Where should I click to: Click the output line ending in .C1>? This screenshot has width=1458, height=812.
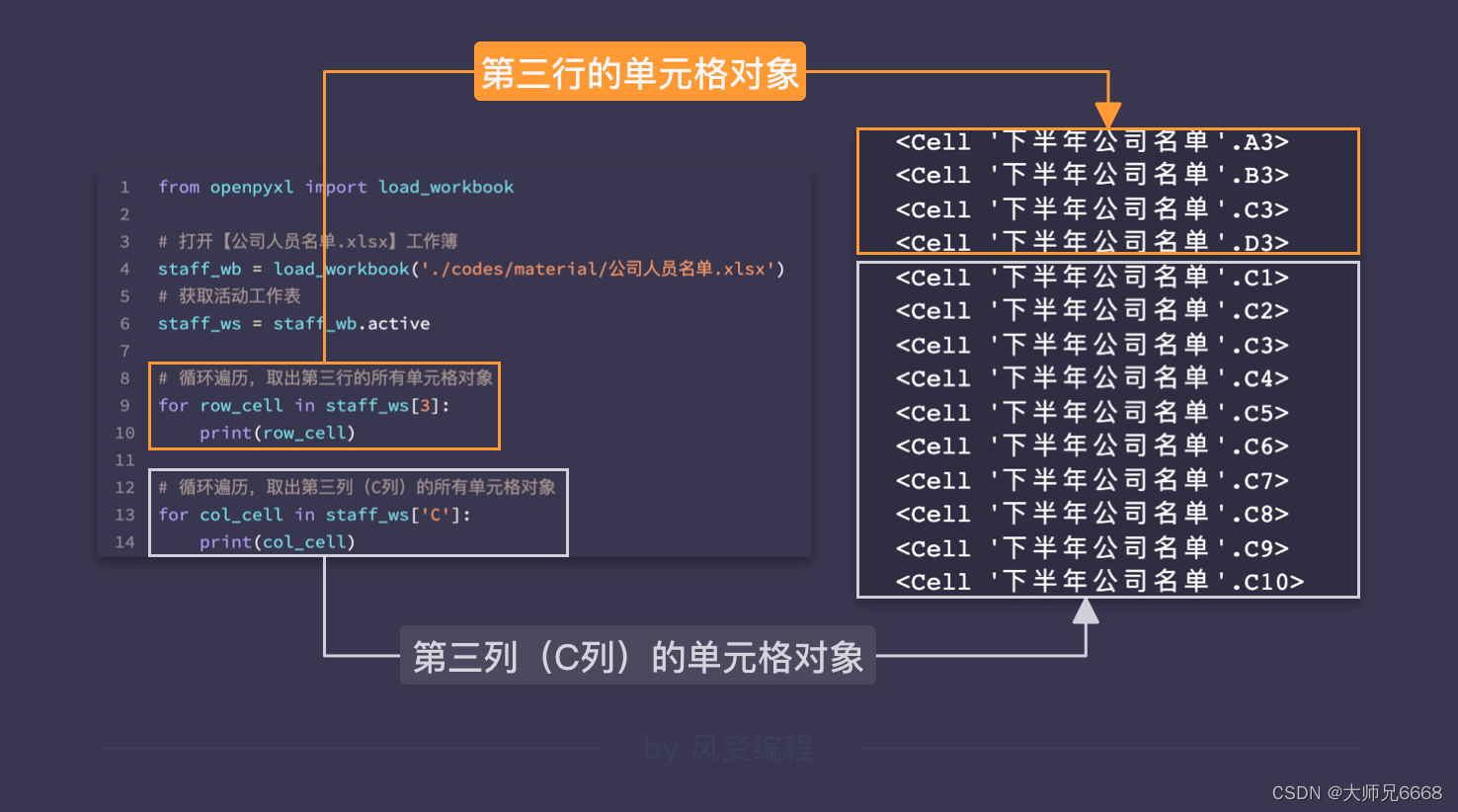[1092, 278]
